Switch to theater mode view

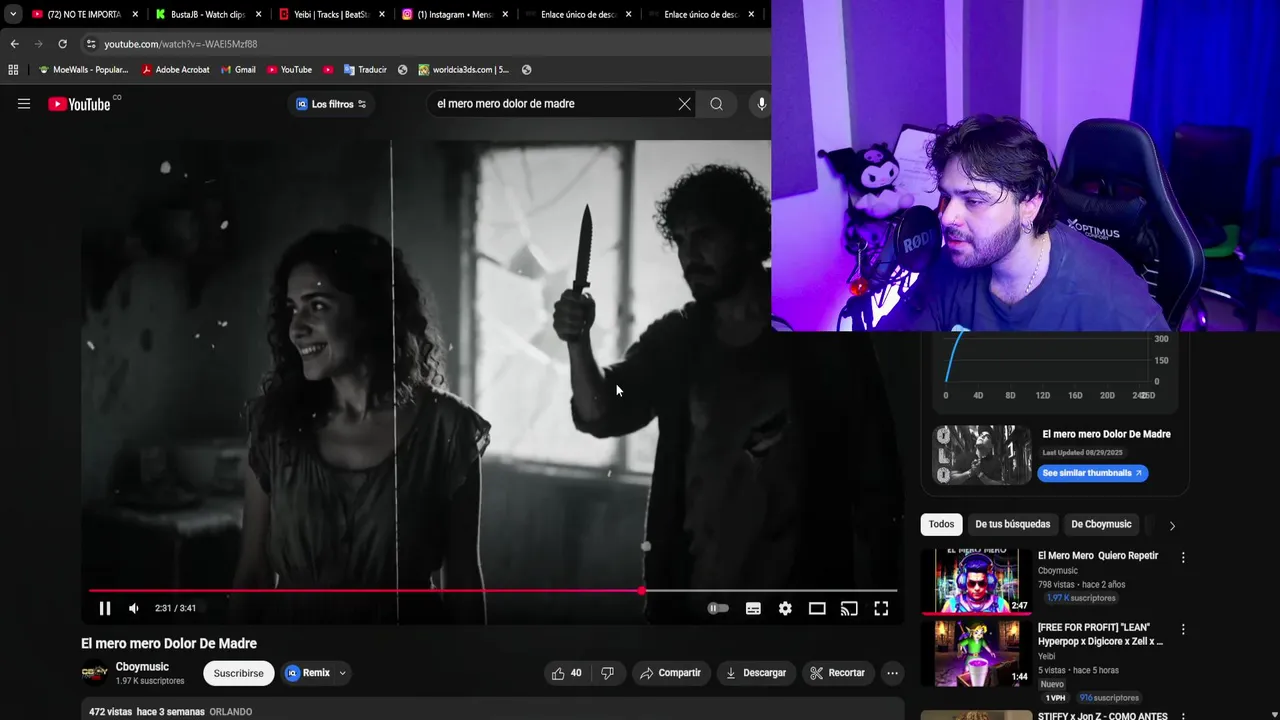(x=817, y=608)
